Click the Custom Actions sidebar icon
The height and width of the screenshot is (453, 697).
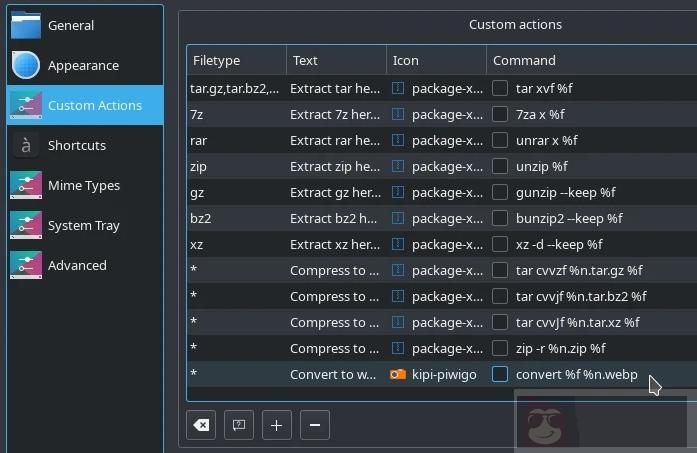(x=26, y=105)
